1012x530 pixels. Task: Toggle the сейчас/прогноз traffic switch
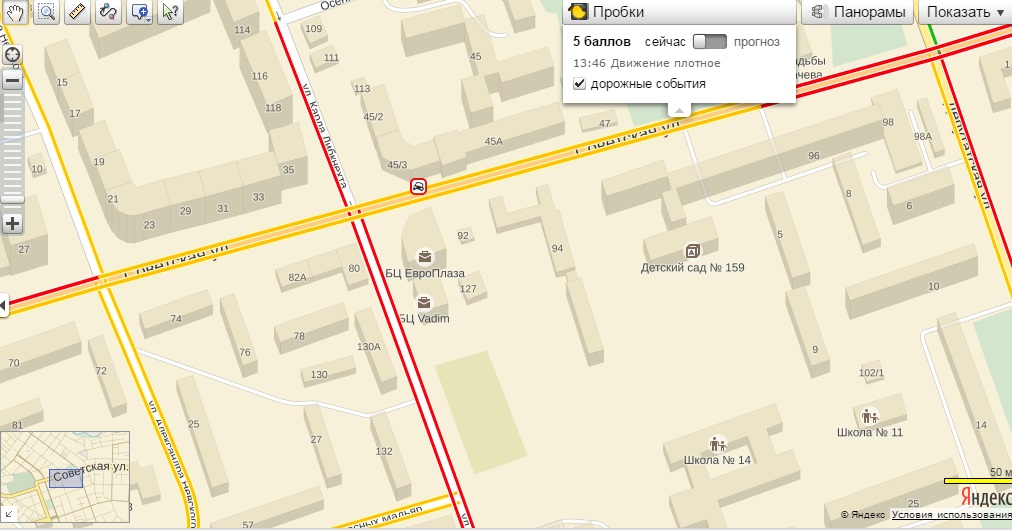pos(709,41)
